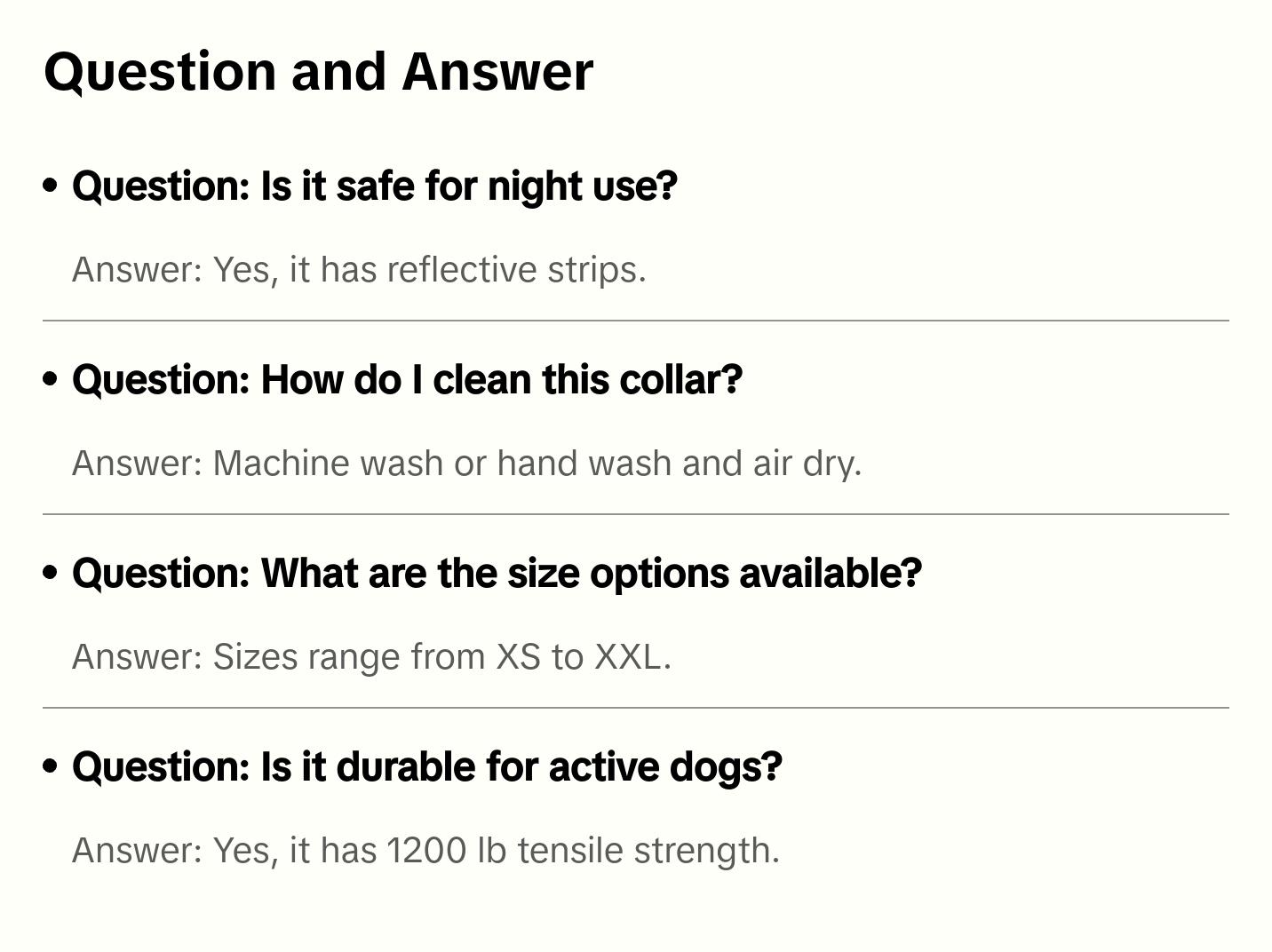Select the question about size options available

click(497, 573)
